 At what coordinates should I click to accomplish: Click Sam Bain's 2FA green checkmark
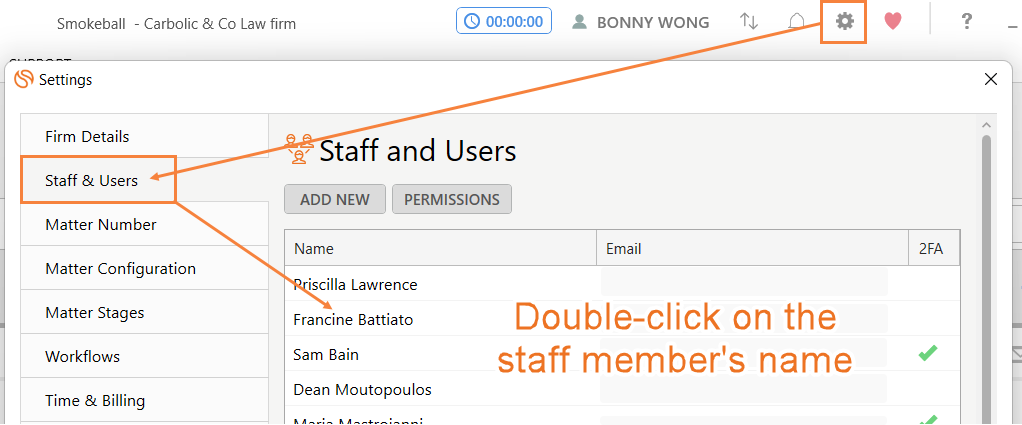[x=928, y=353]
